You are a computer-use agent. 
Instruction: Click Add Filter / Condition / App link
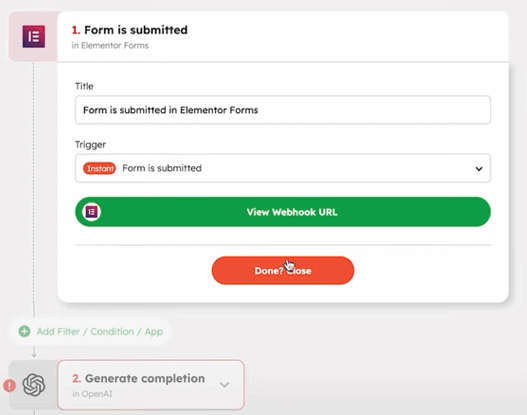click(x=100, y=332)
